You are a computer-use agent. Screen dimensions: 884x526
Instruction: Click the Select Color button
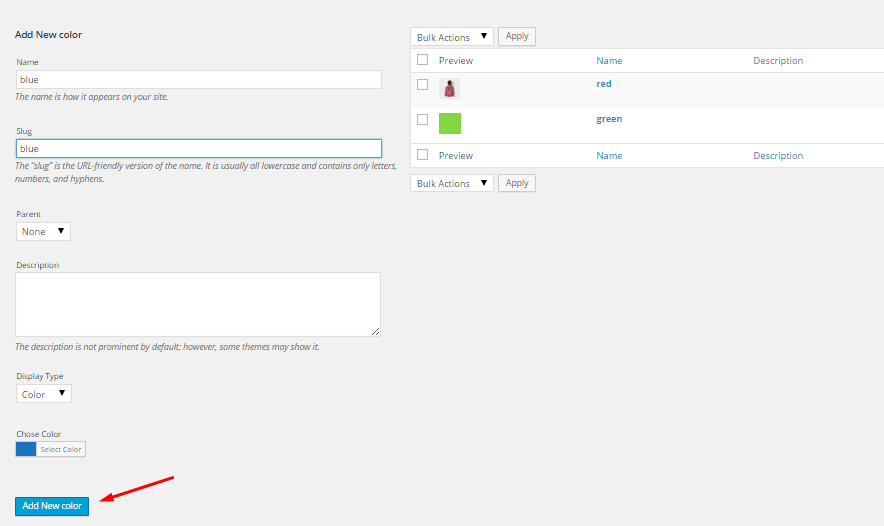61,449
